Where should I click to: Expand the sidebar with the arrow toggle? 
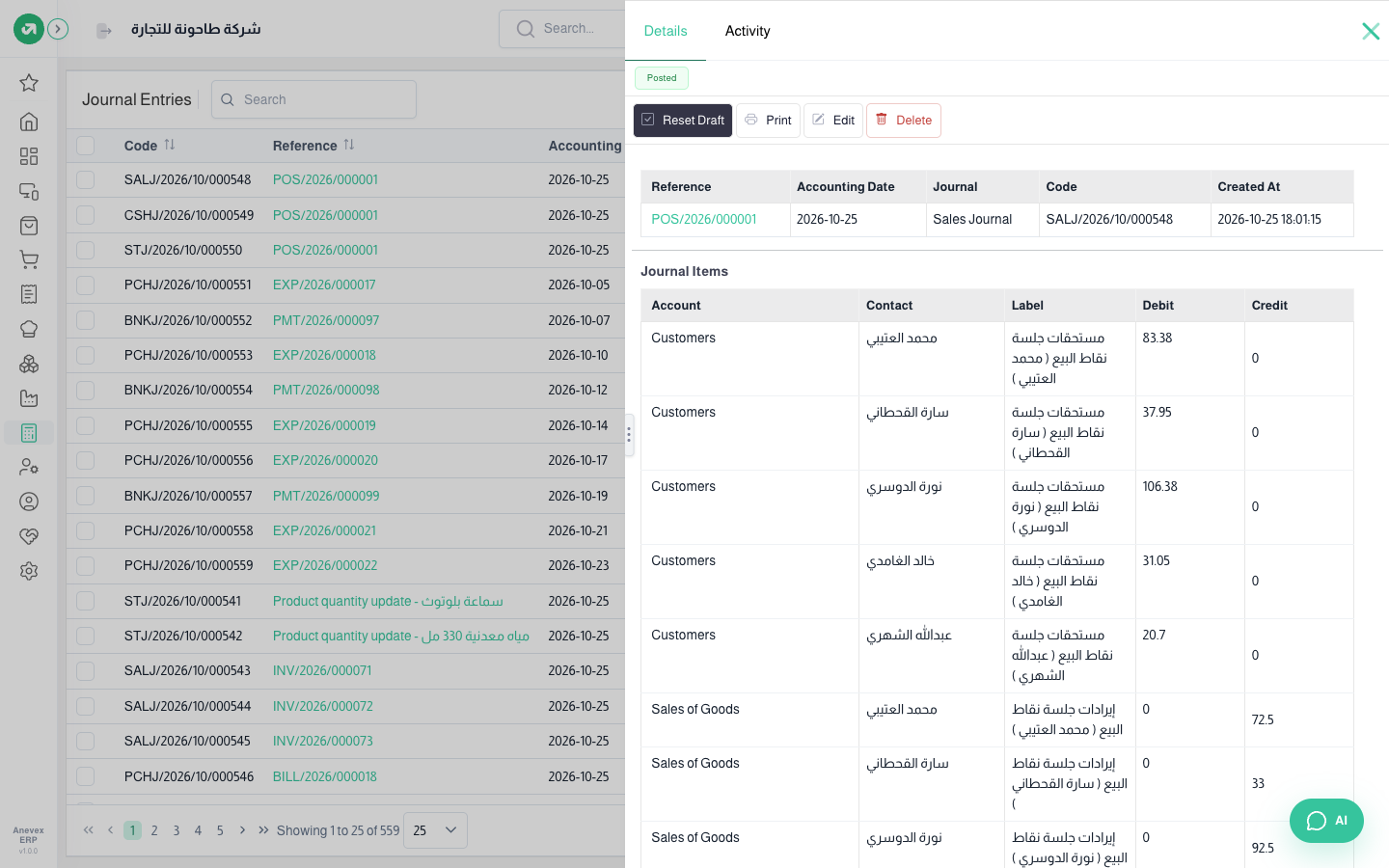[x=58, y=29]
